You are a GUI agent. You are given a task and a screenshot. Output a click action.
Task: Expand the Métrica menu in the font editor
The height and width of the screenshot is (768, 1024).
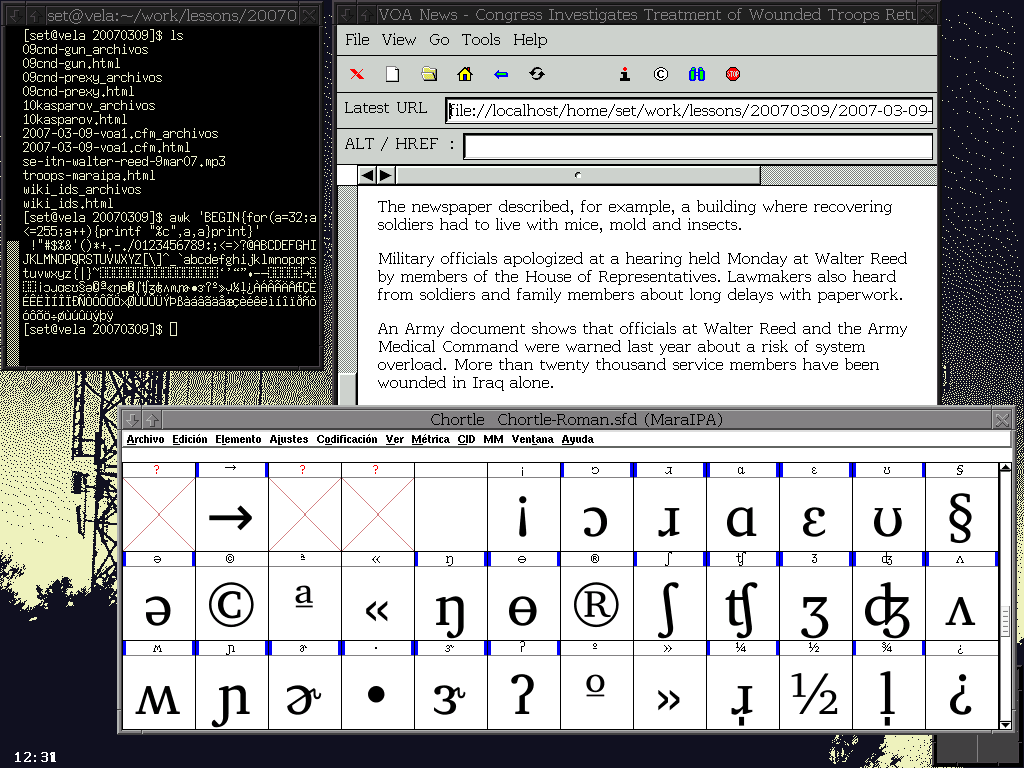[x=430, y=439]
